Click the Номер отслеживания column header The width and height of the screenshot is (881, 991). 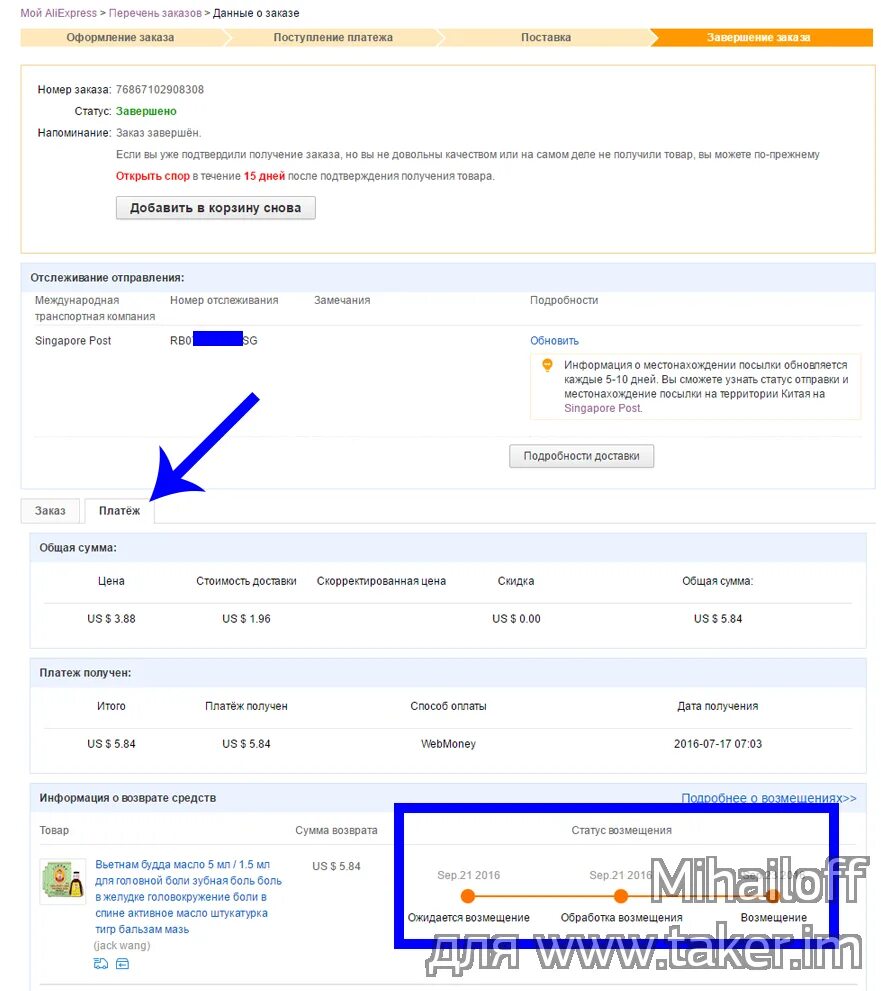224,300
